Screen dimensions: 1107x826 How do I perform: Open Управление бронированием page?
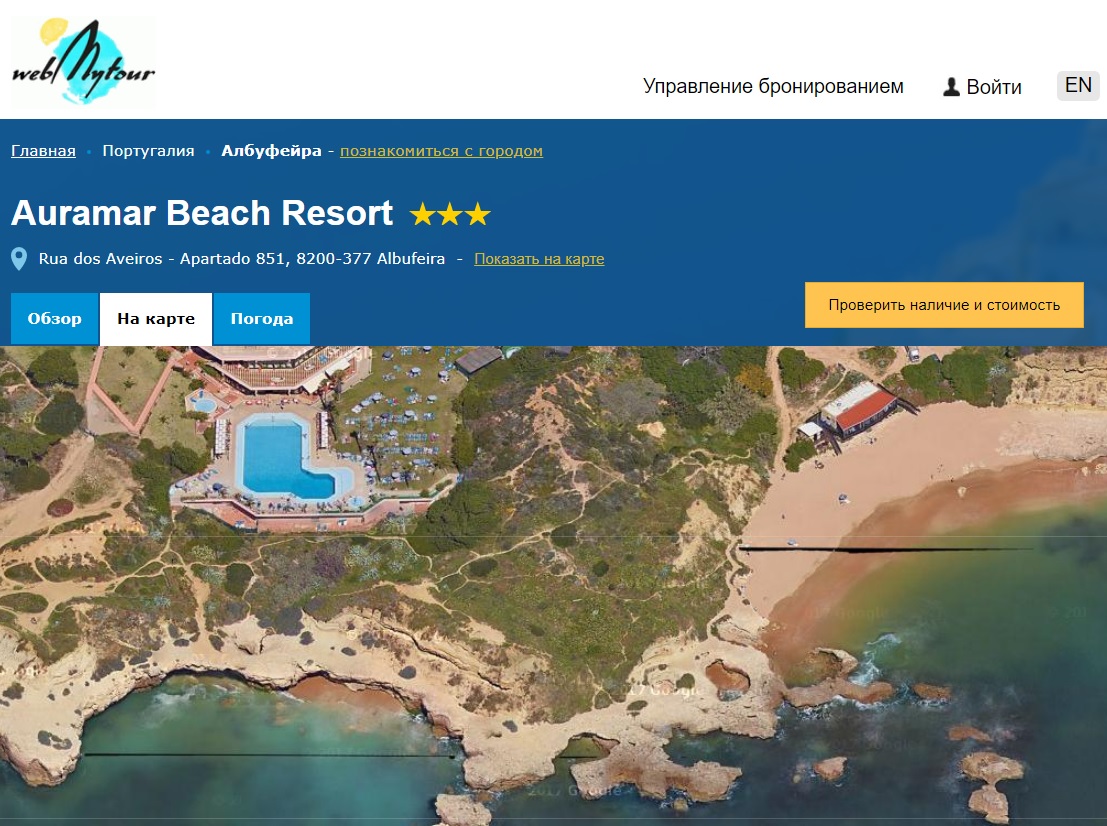(773, 86)
